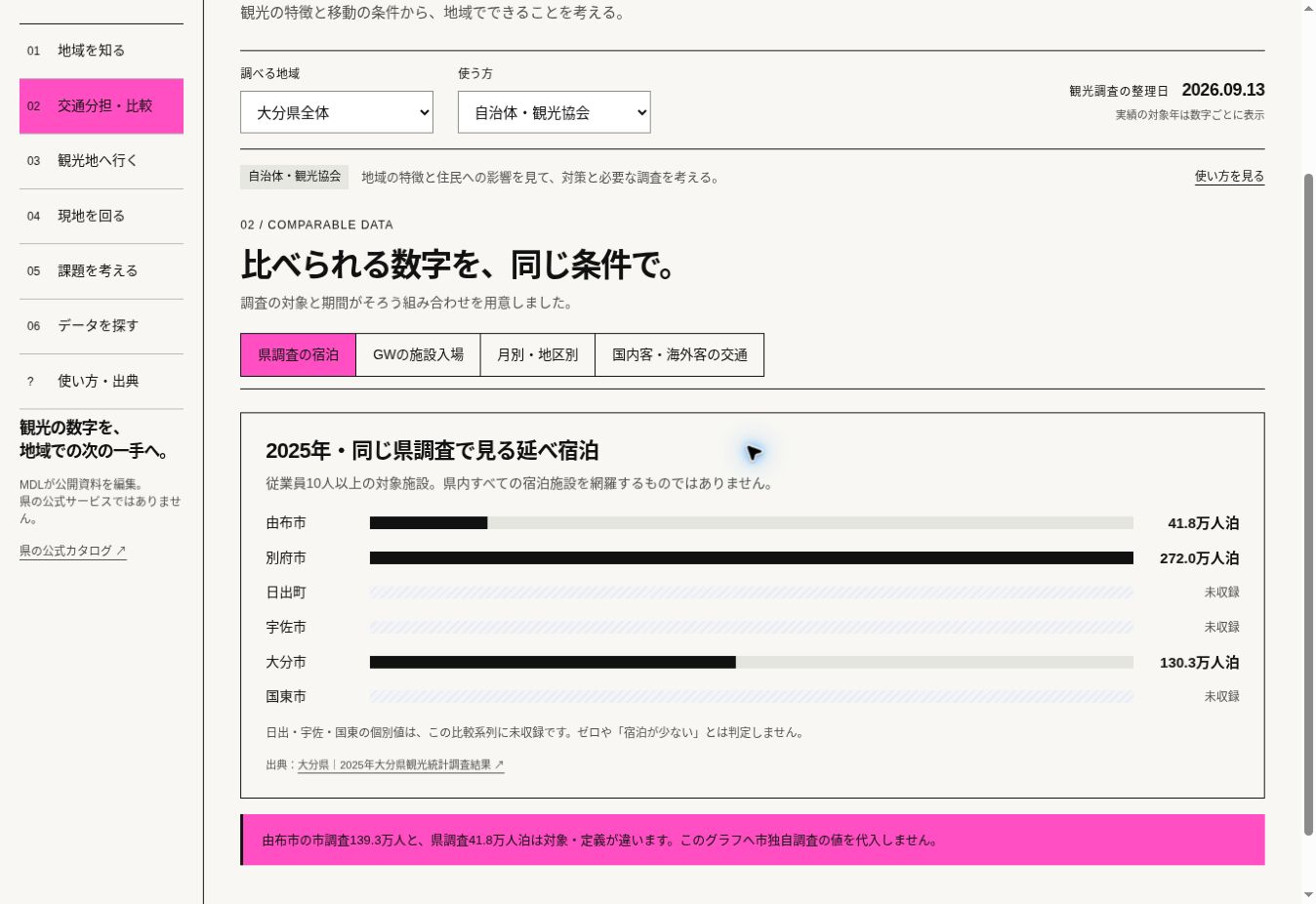The image size is (1316, 904).
Task: Open the 使い方・出典 sidebar item
Action: pos(102,382)
